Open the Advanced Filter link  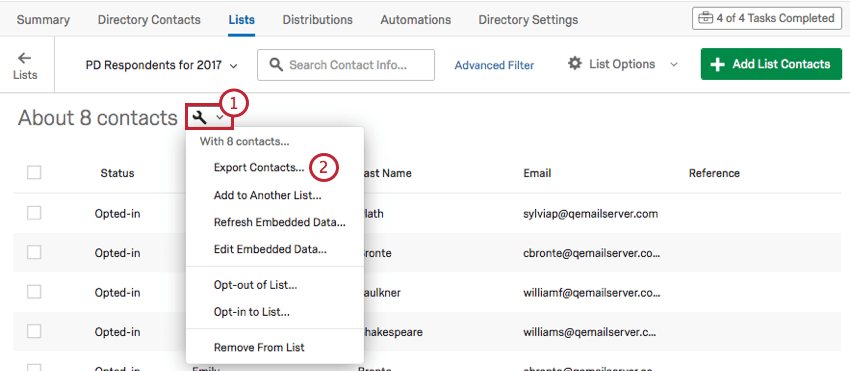click(494, 65)
